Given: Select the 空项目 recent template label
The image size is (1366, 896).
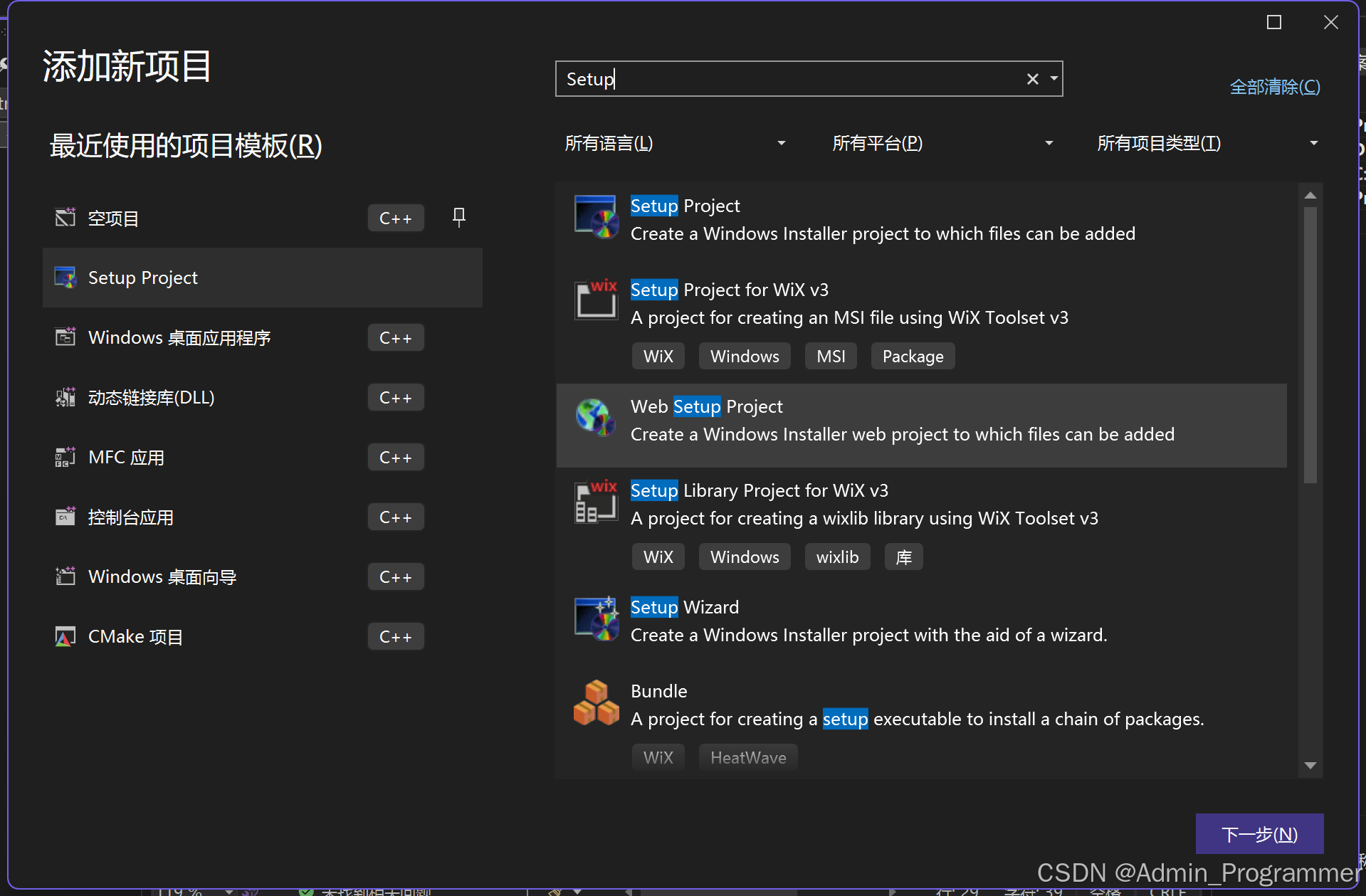Looking at the screenshot, I should coord(113,218).
